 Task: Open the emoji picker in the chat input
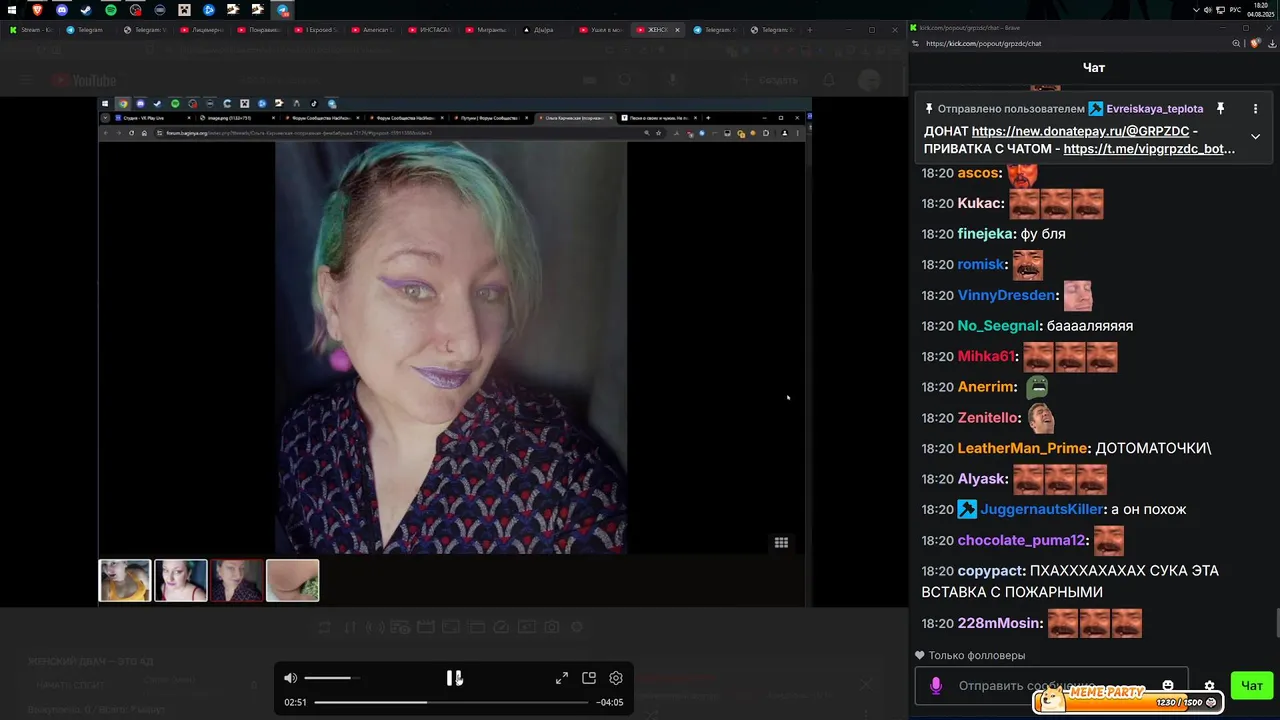(1167, 685)
